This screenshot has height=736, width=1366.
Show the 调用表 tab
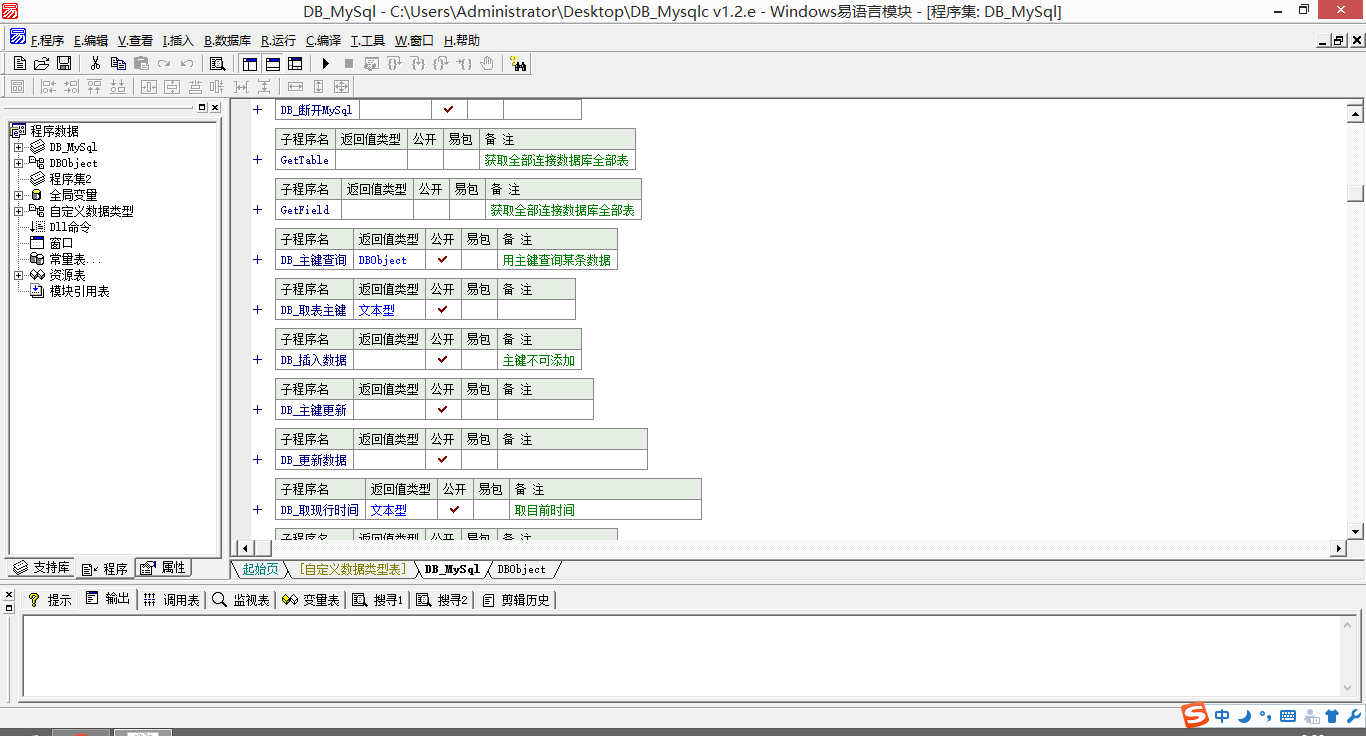[x=171, y=600]
